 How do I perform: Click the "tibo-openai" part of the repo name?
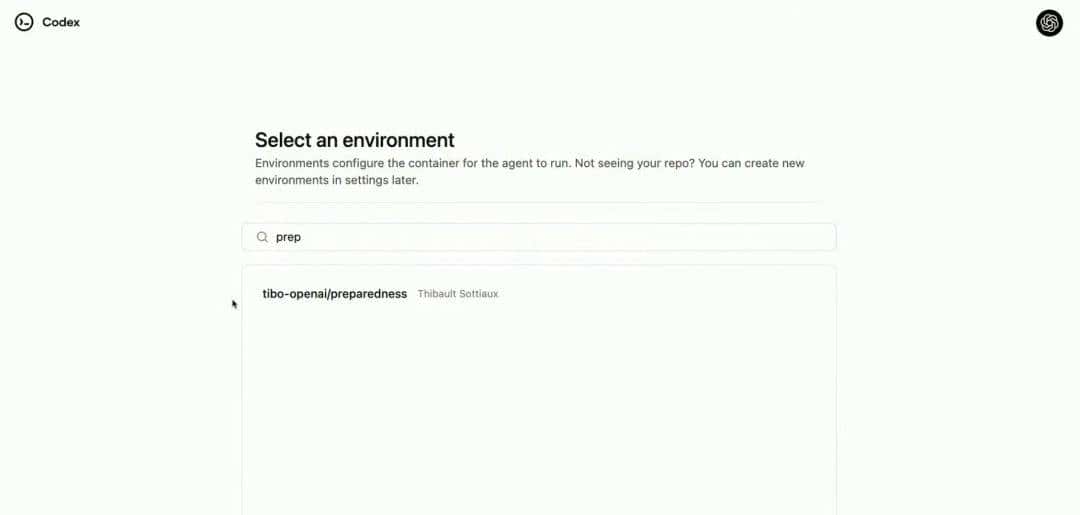(293, 294)
